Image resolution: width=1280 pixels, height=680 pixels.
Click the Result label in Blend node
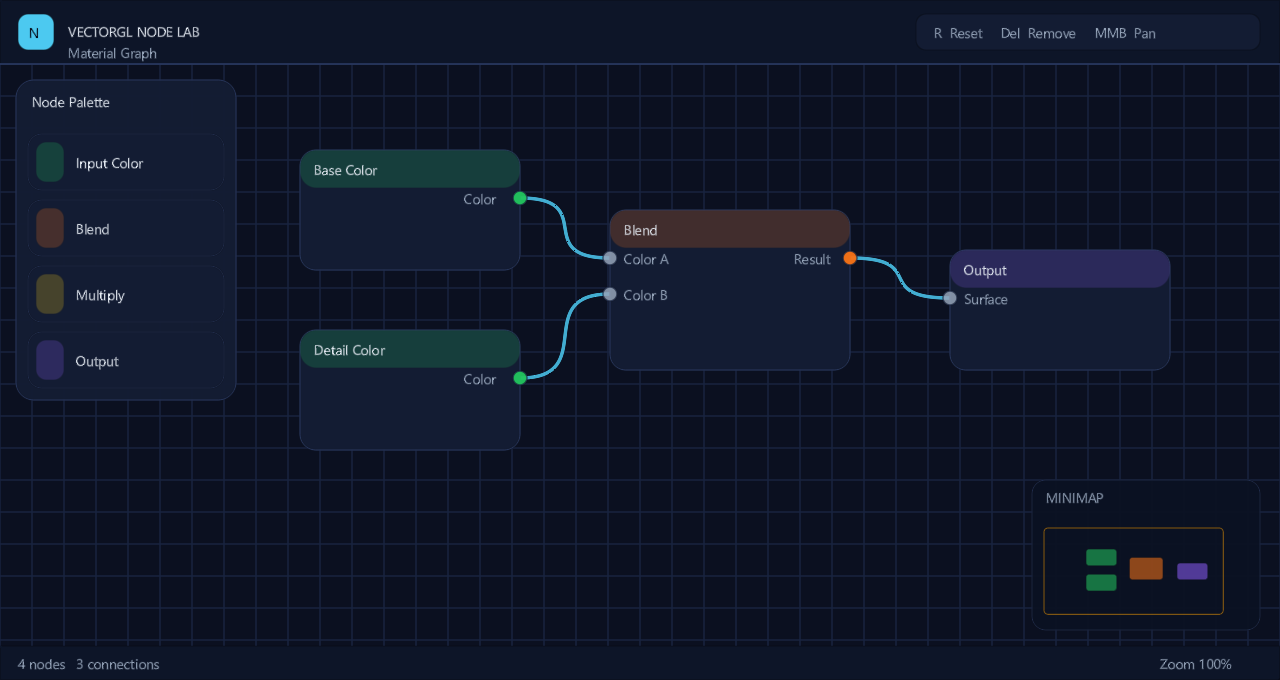[x=812, y=259]
